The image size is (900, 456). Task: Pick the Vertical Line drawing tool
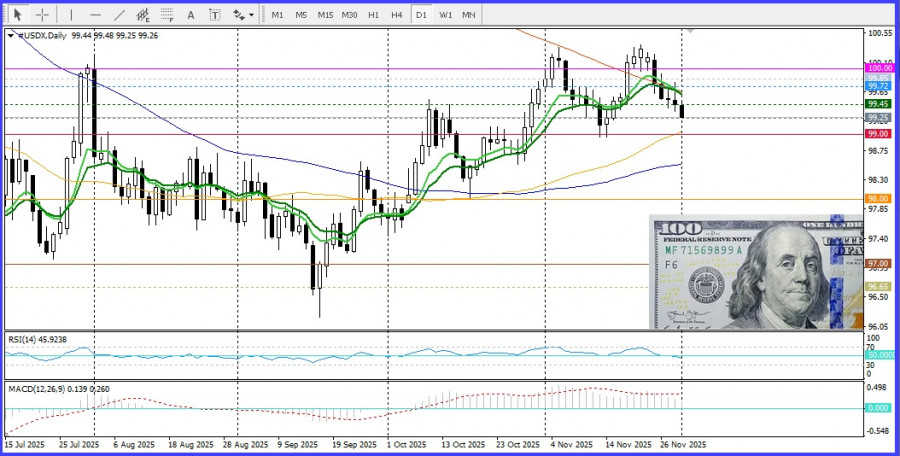[71, 15]
